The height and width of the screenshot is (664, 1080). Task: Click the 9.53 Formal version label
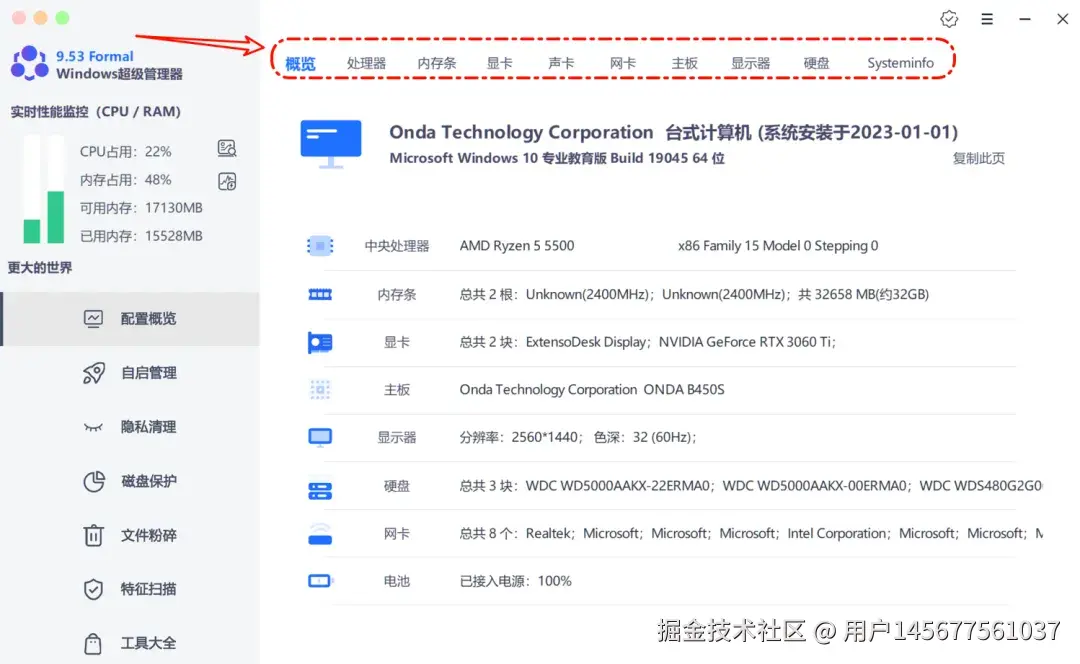(94, 56)
